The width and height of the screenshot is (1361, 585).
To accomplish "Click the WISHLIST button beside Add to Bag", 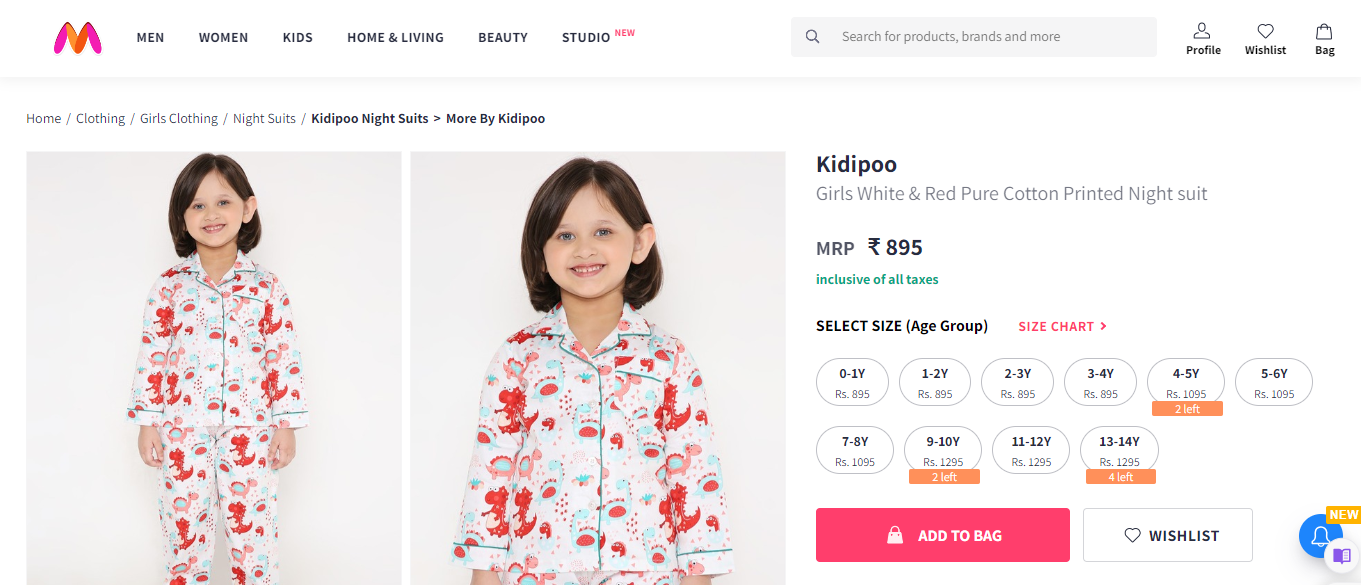I will (1167, 535).
